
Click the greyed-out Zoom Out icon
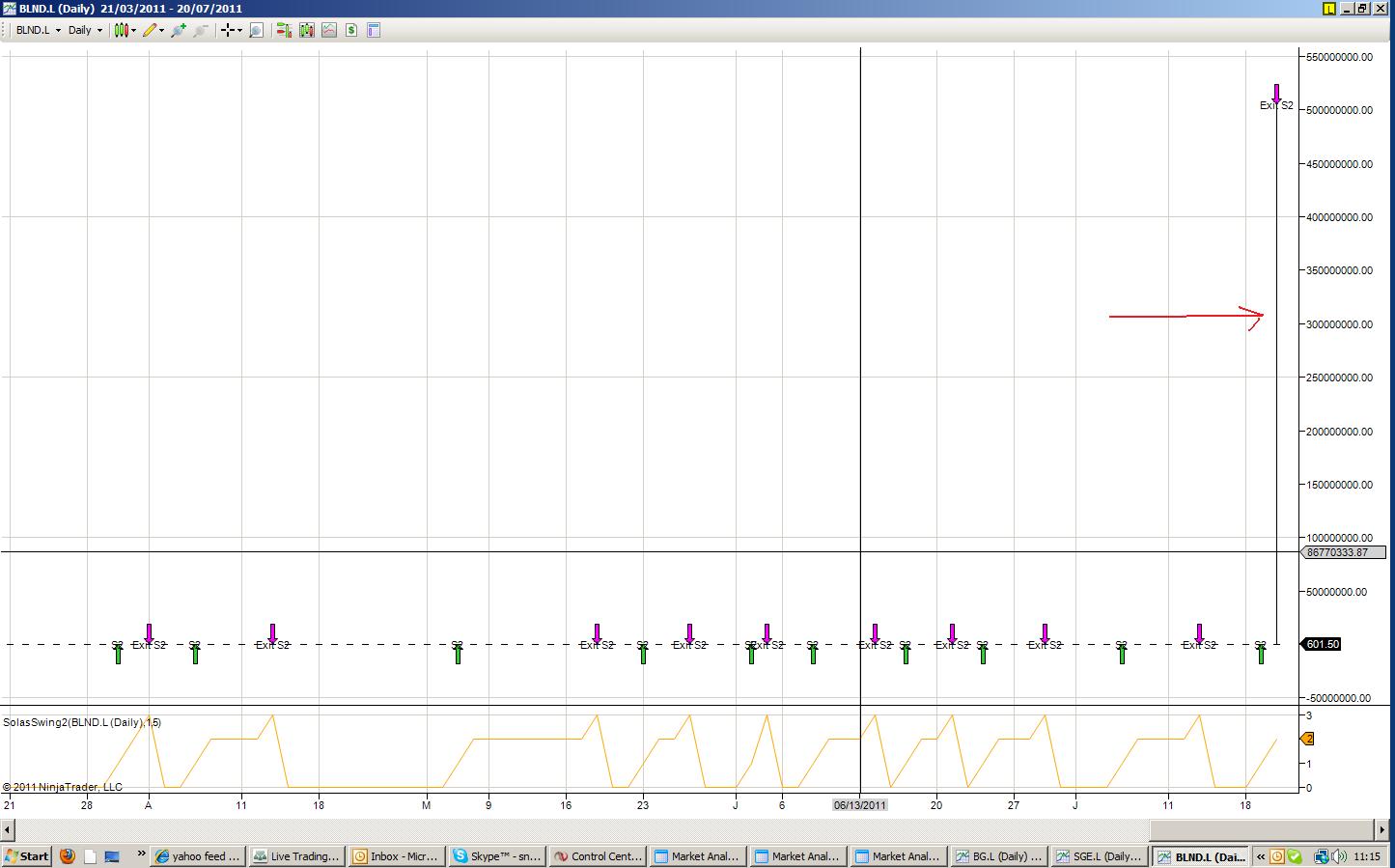[200, 30]
